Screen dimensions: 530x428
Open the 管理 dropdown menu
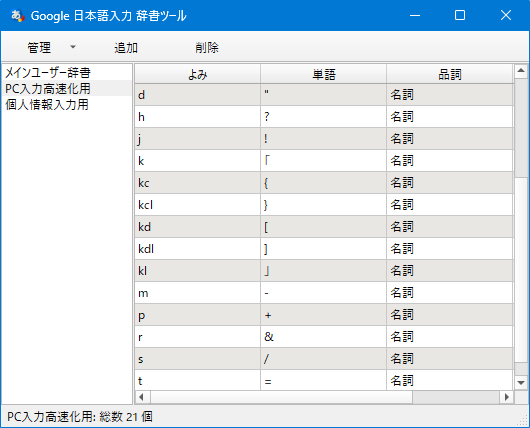(x=39, y=47)
